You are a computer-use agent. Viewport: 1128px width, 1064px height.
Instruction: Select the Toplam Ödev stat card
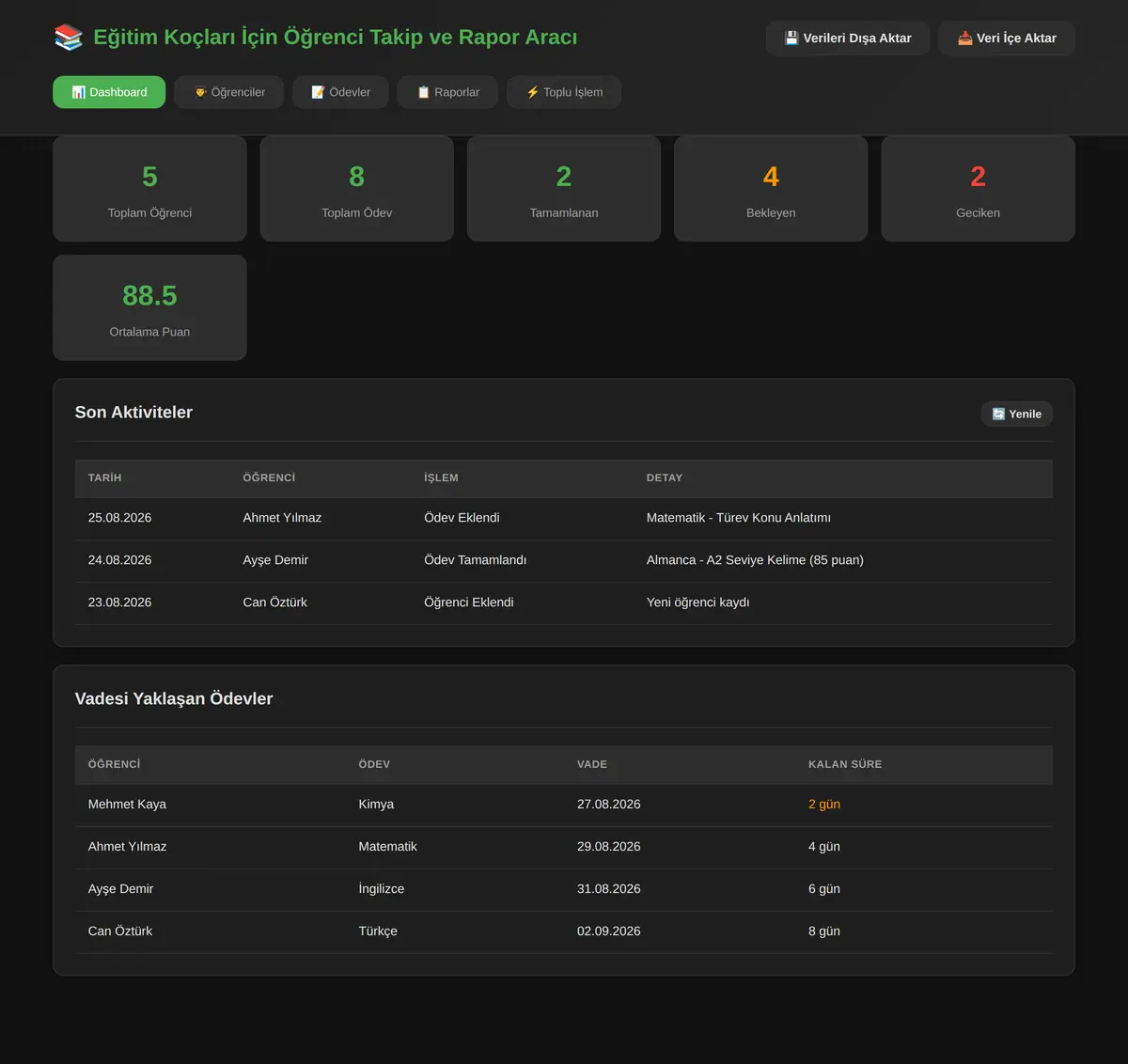(x=357, y=189)
